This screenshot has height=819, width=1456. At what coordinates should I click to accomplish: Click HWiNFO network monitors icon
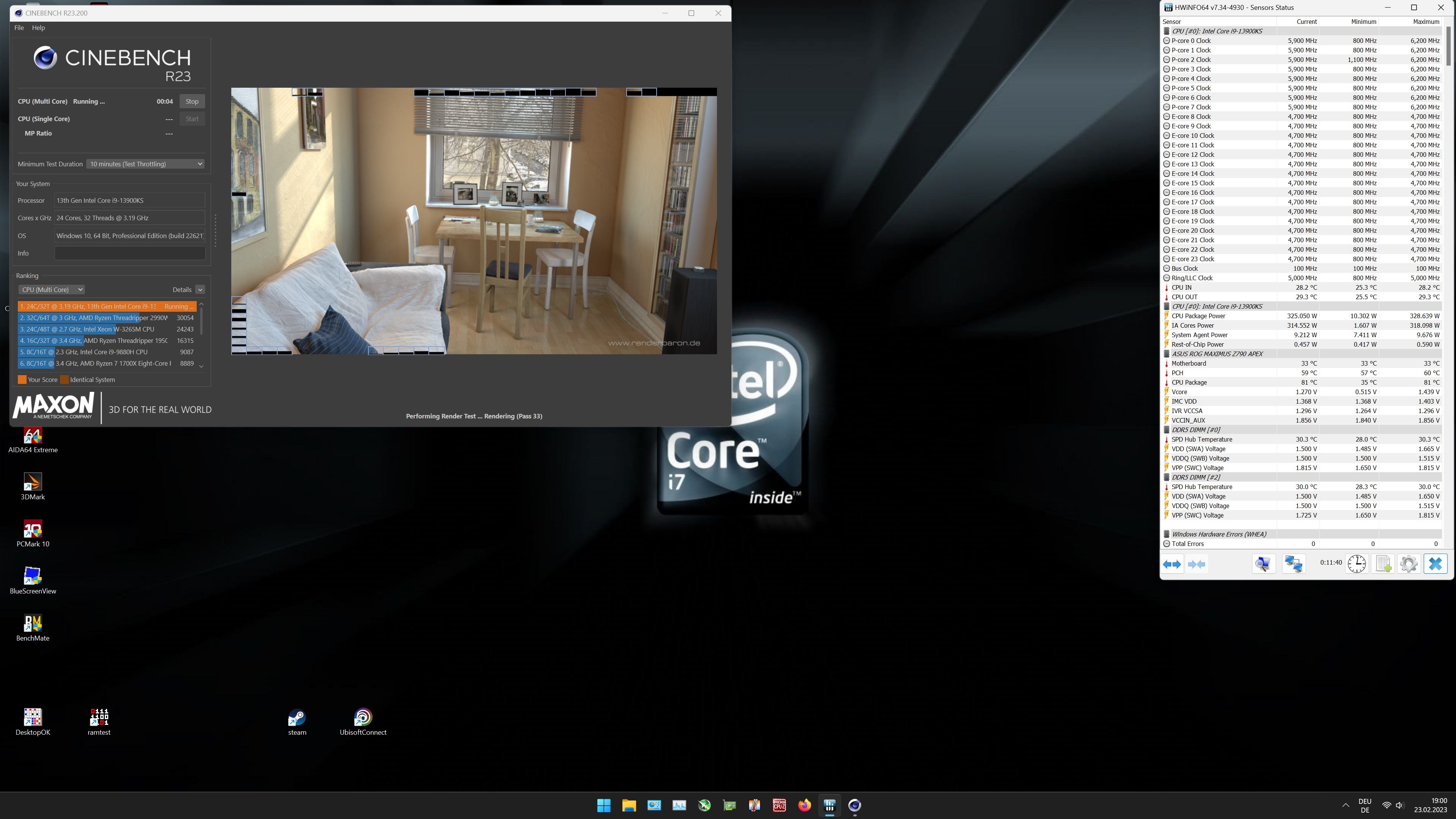pyautogui.click(x=1293, y=564)
